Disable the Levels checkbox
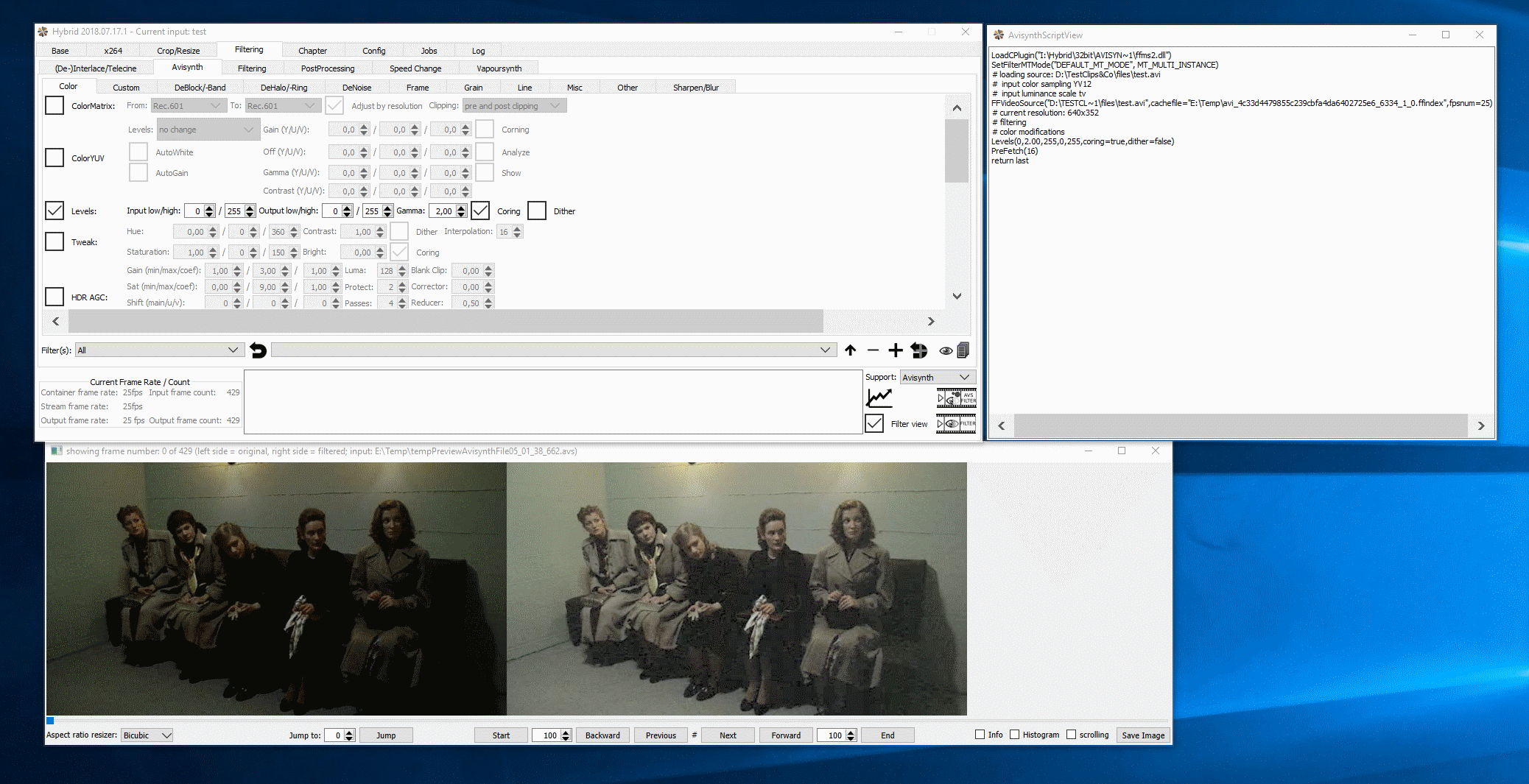Viewport: 1529px width, 784px height. tap(55, 211)
